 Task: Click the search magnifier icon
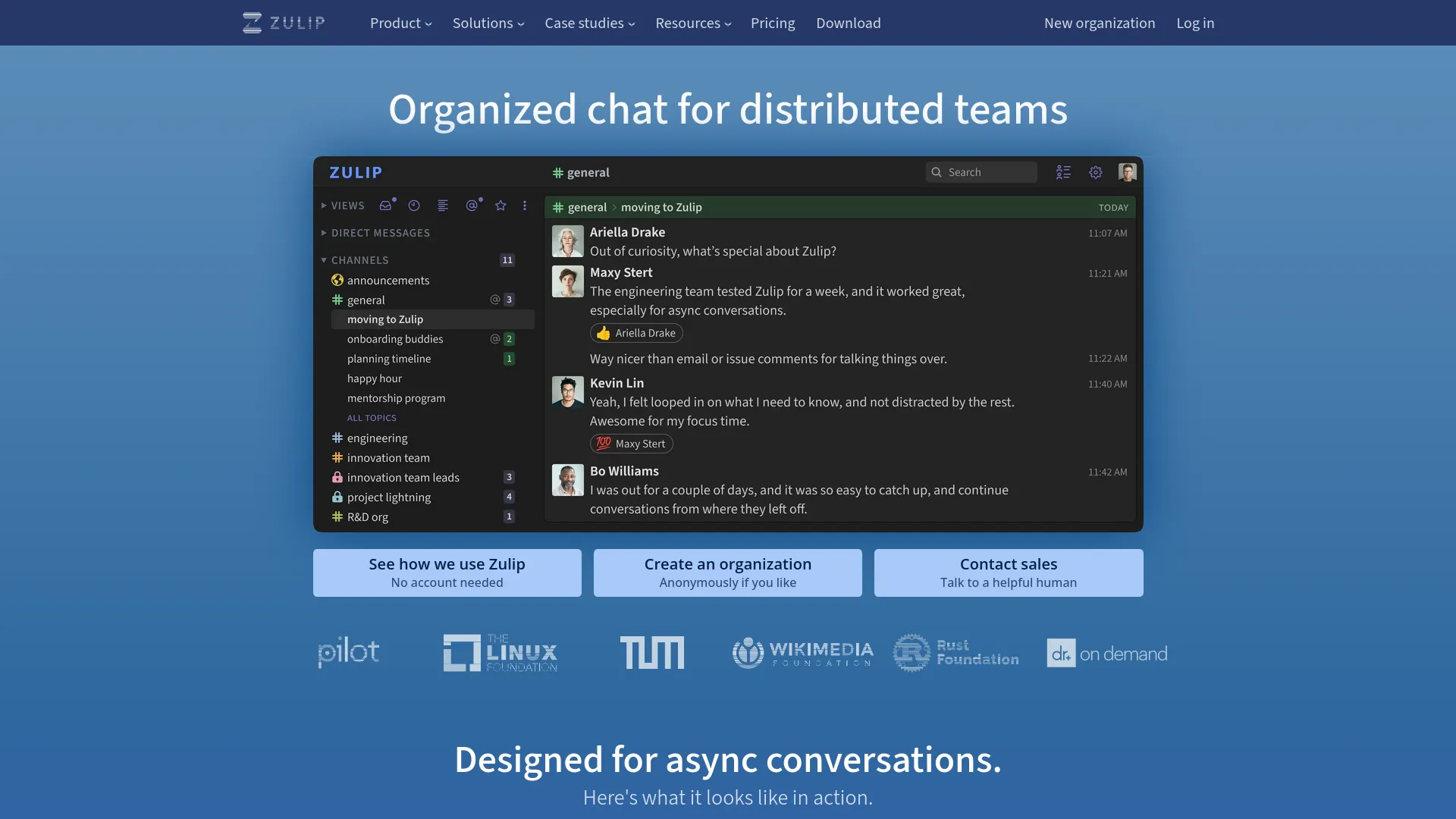(937, 173)
